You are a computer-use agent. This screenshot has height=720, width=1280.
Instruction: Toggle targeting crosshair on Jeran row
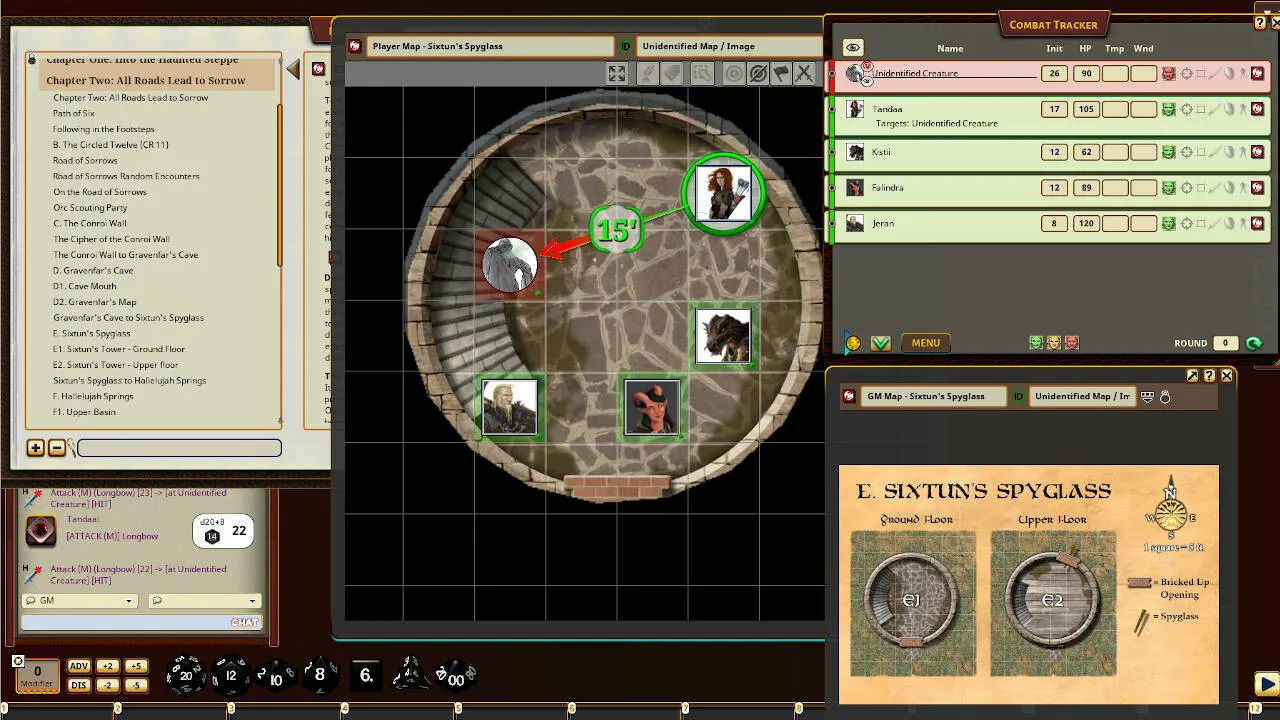point(1187,223)
